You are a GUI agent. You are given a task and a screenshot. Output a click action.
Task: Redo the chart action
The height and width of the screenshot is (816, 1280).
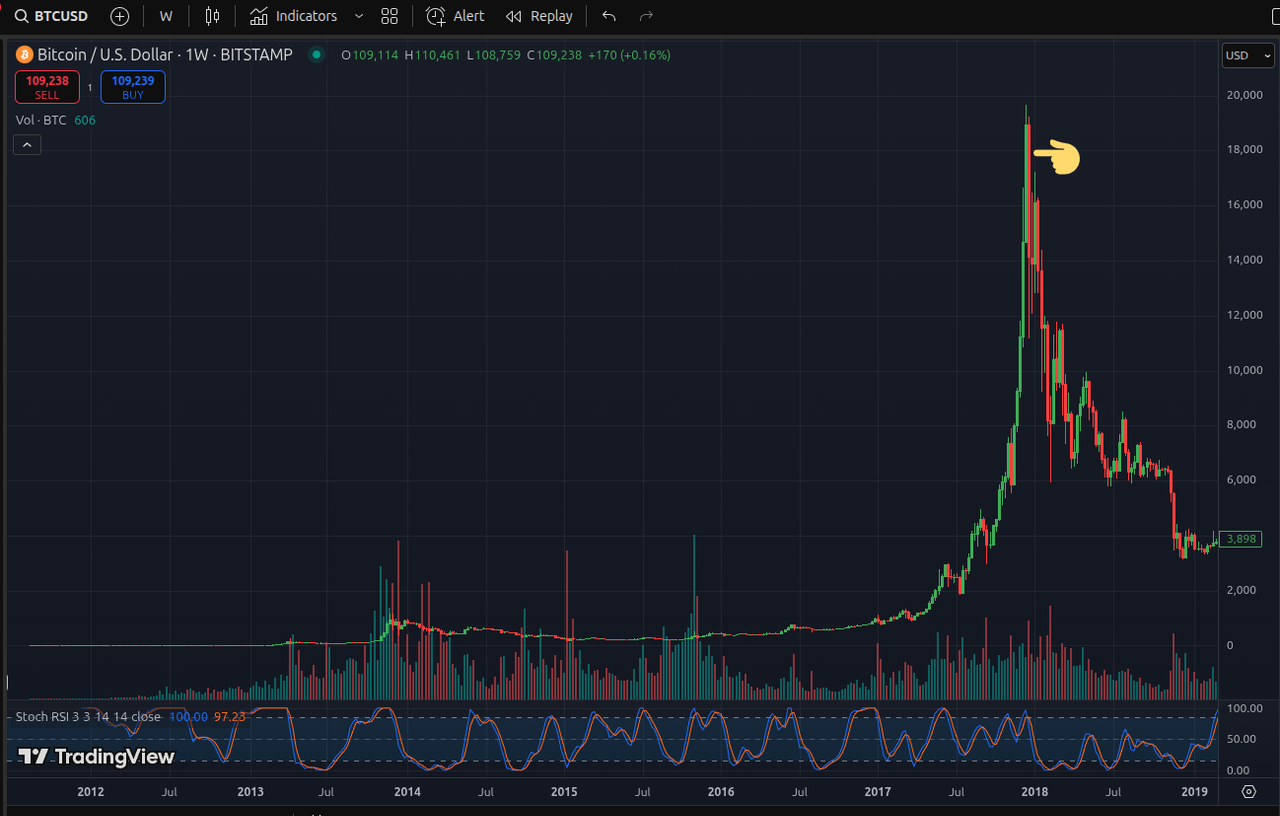pyautogui.click(x=646, y=16)
